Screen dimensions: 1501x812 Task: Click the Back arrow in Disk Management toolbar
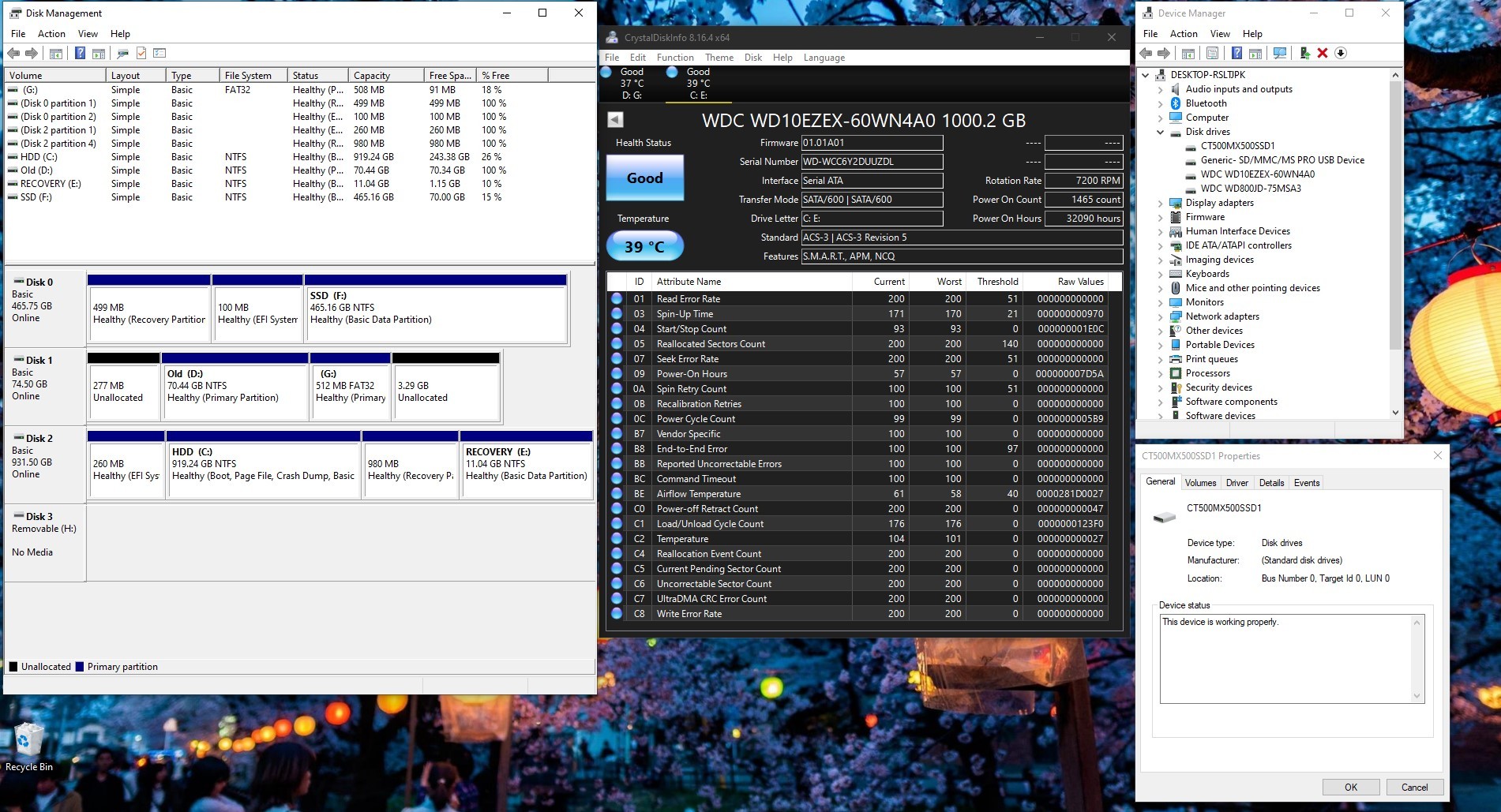click(13, 53)
